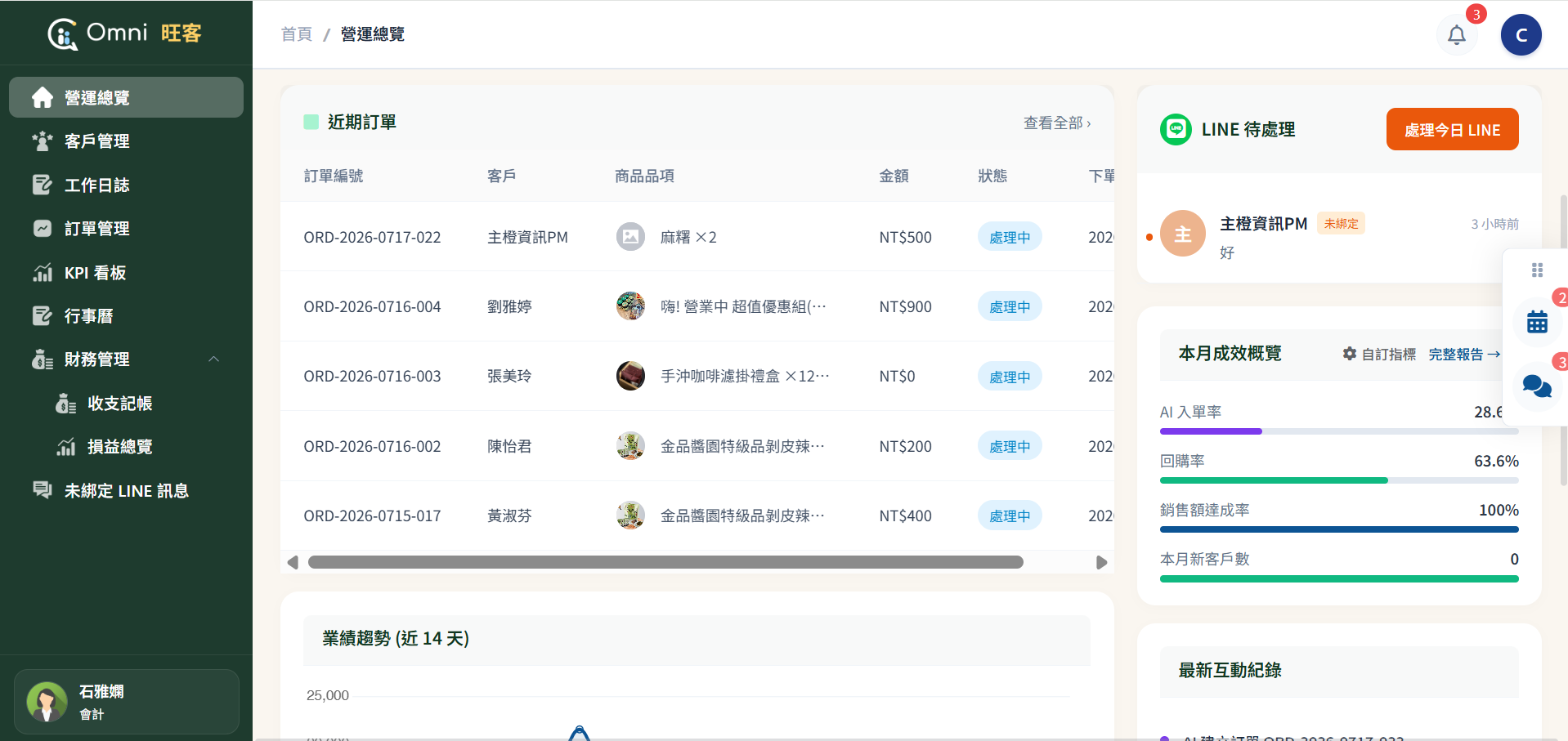The width and height of the screenshot is (1568, 741).
Task: Click the 未綁定 tag on 主橙資訊PM
Action: (1341, 224)
